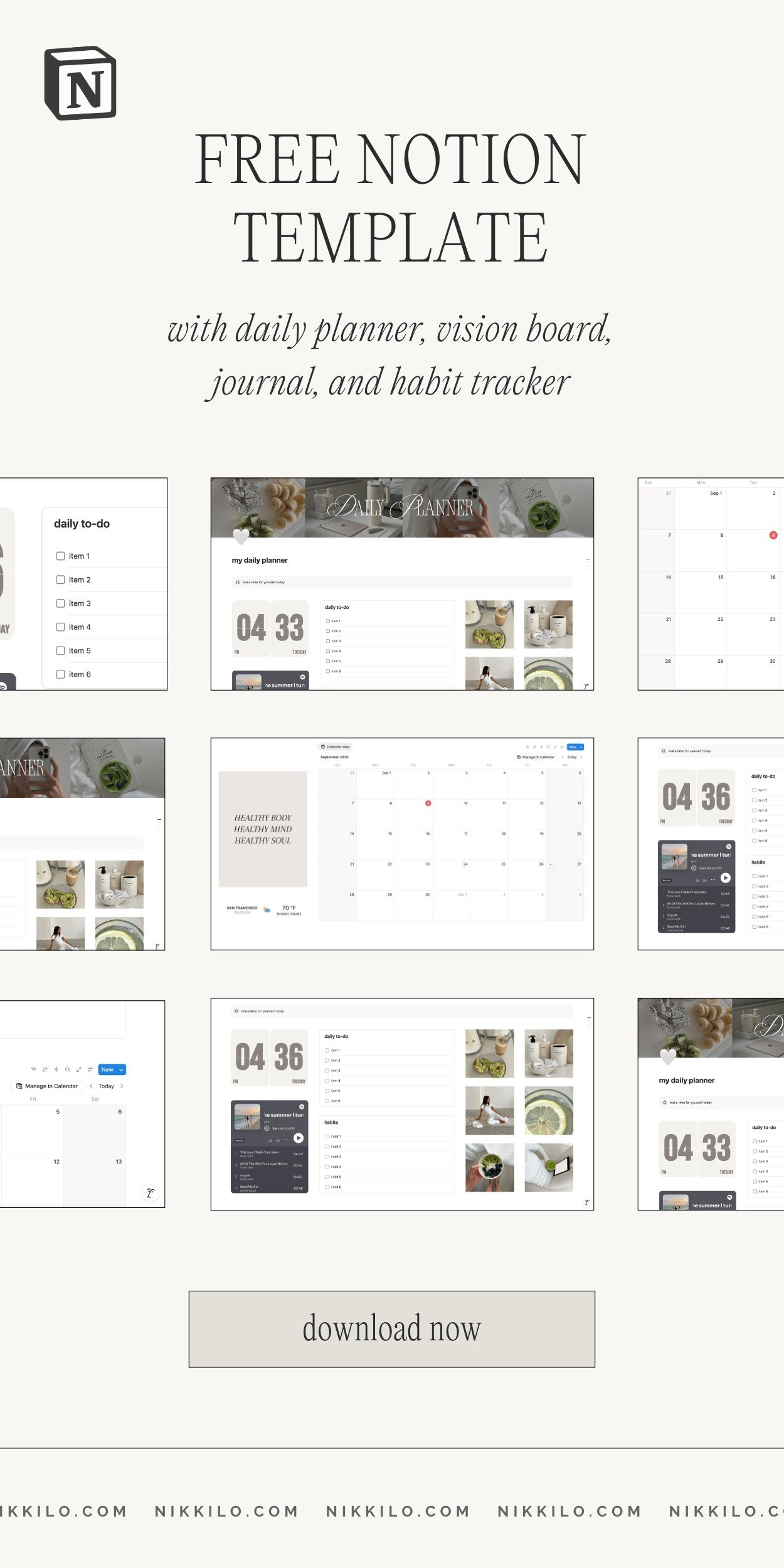Check item 1 in the enlarged daily to-do card
Viewport: 784px width, 1568px height.
(x=60, y=556)
